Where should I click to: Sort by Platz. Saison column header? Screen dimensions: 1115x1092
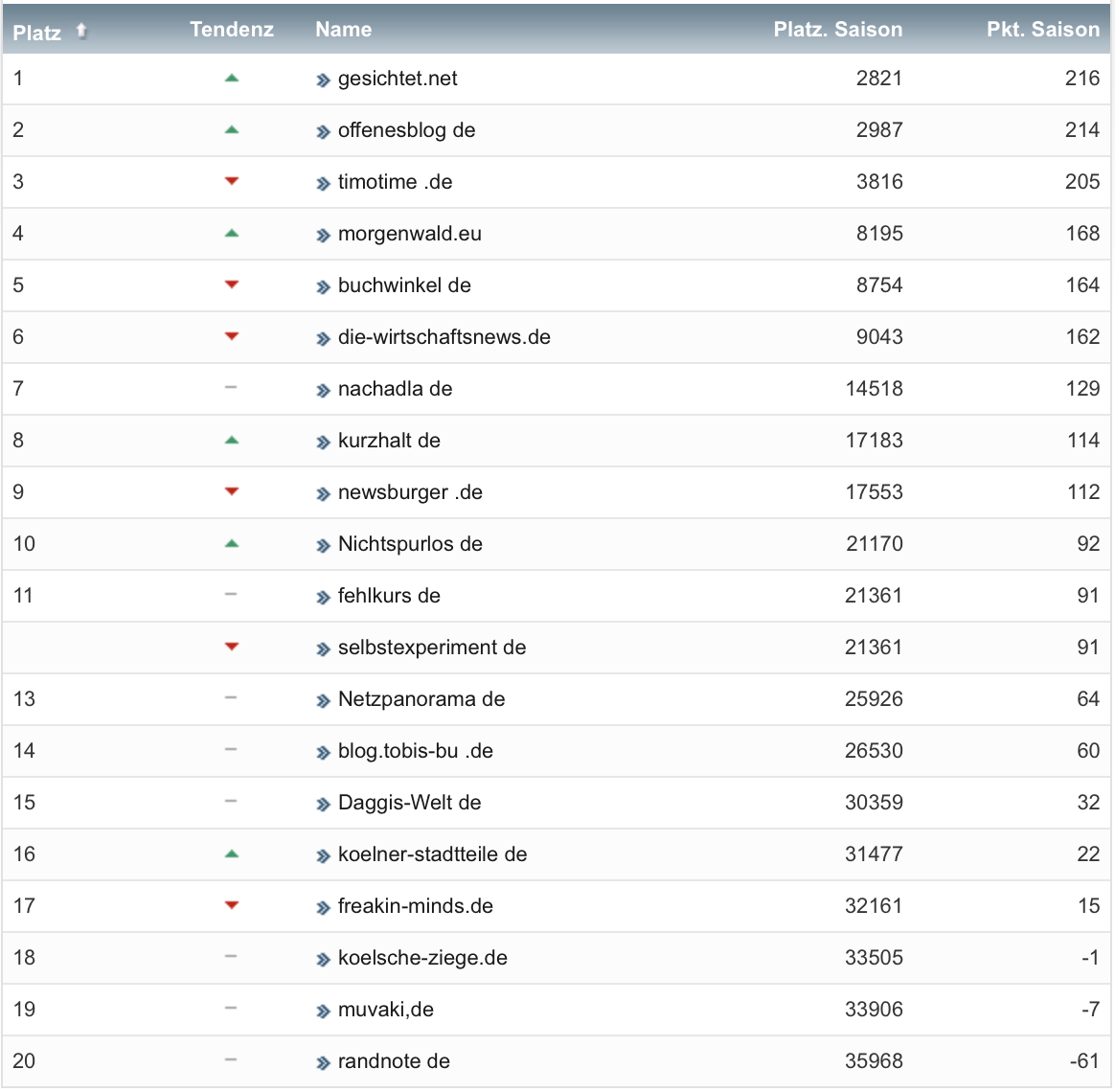pos(837,29)
